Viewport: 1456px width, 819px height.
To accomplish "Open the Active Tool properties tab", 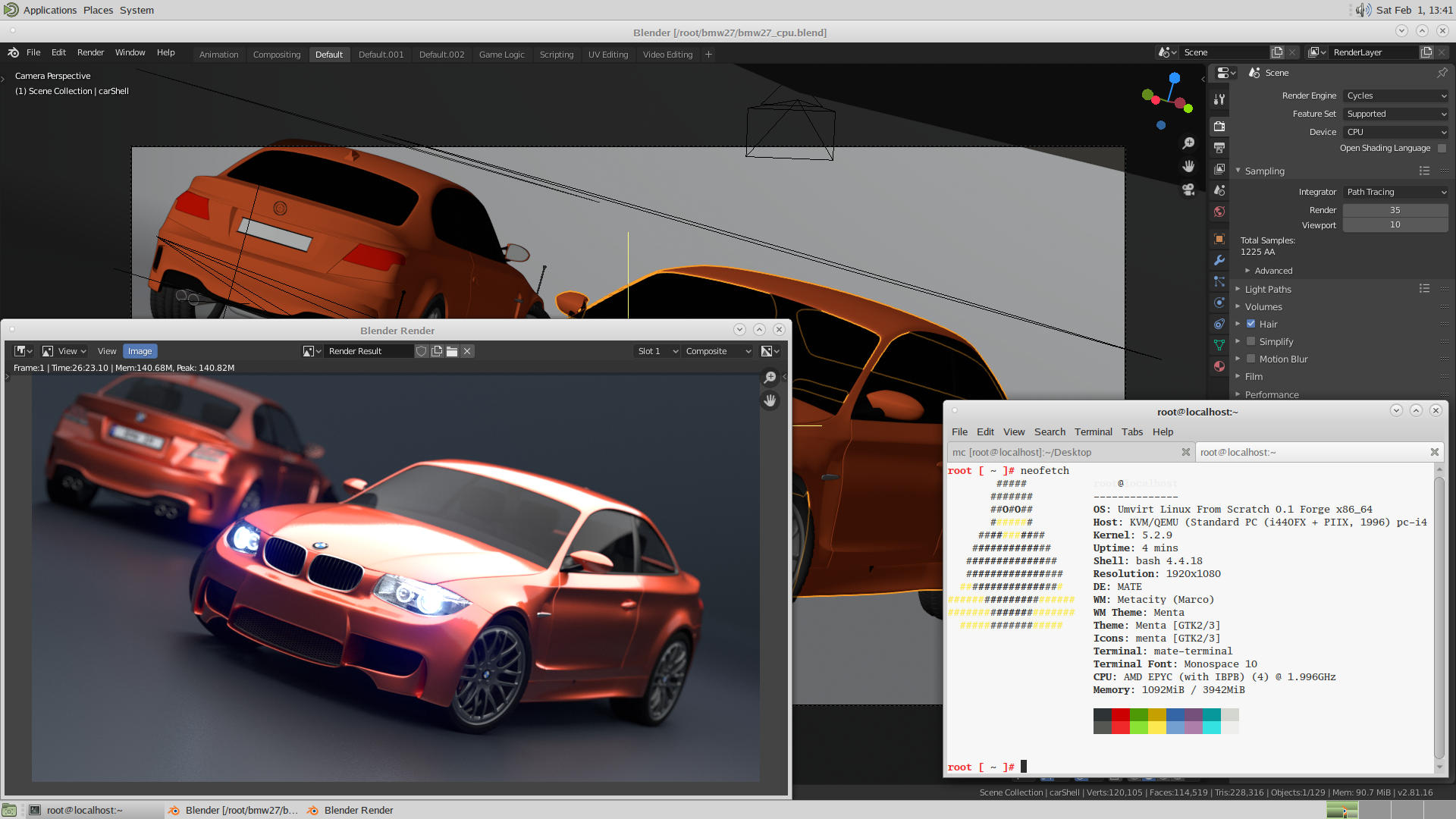I will 1219,99.
